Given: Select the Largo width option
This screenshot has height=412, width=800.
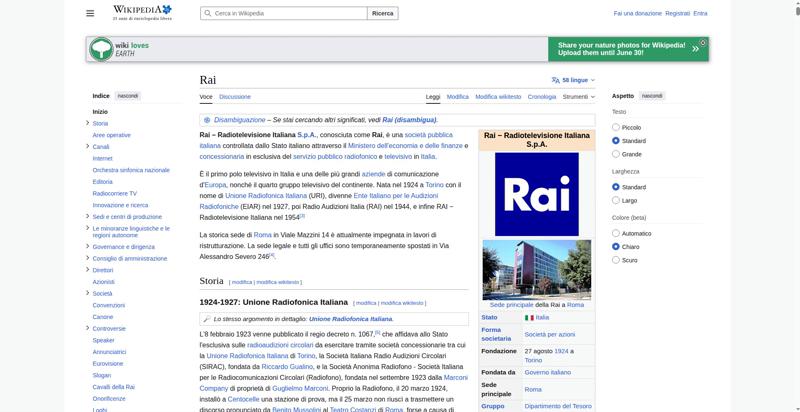Looking at the screenshot, I should click(616, 200).
